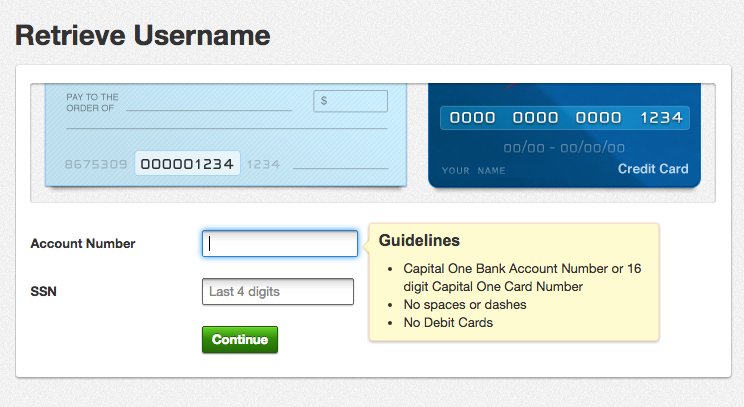Click the dollar amount box on check
The image size is (744, 407).
(350, 101)
